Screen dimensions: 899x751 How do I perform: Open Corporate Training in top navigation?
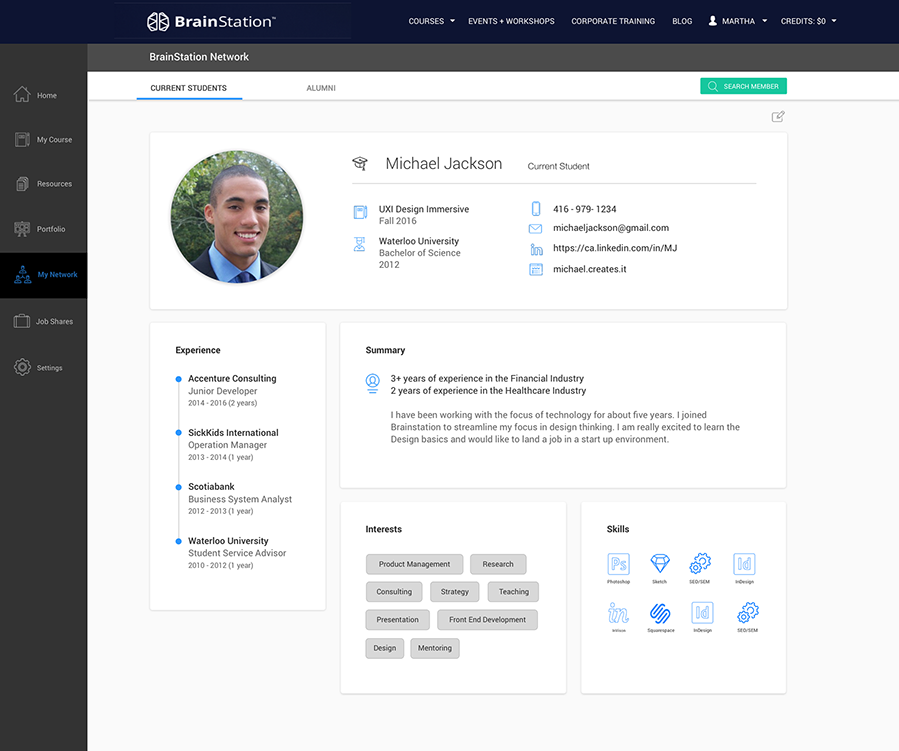[x=613, y=21]
